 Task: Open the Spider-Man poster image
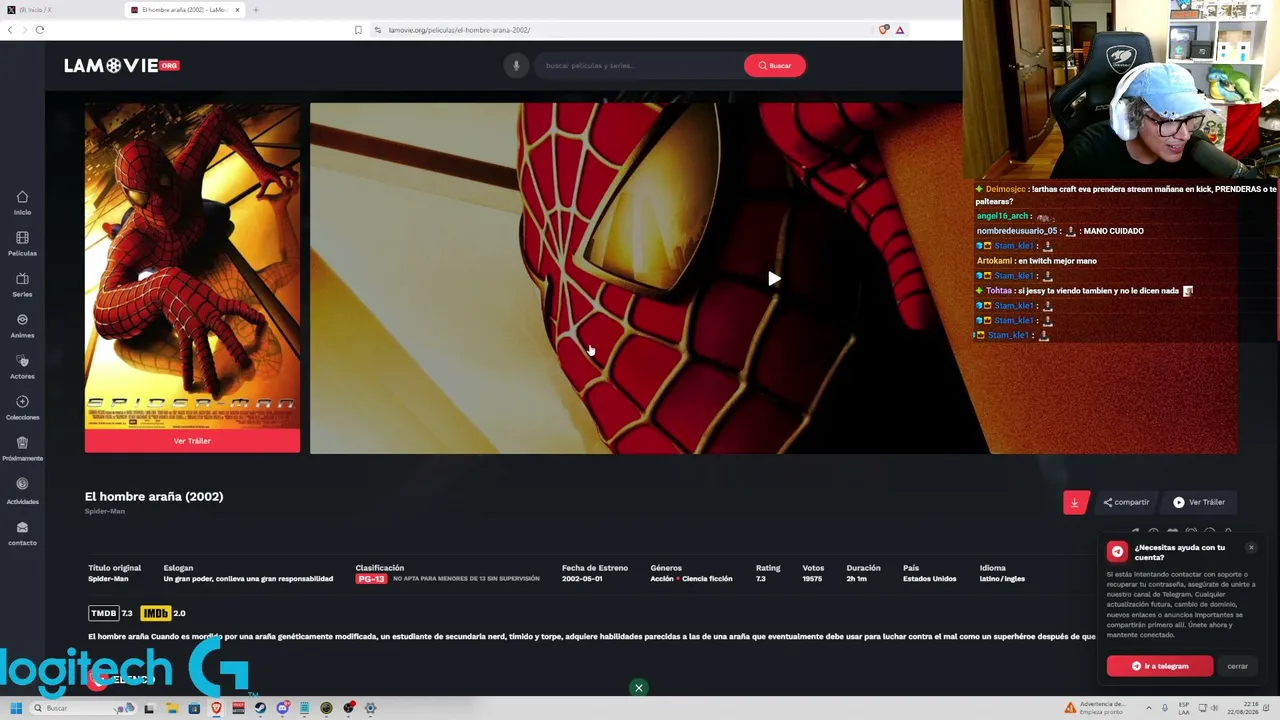point(192,266)
